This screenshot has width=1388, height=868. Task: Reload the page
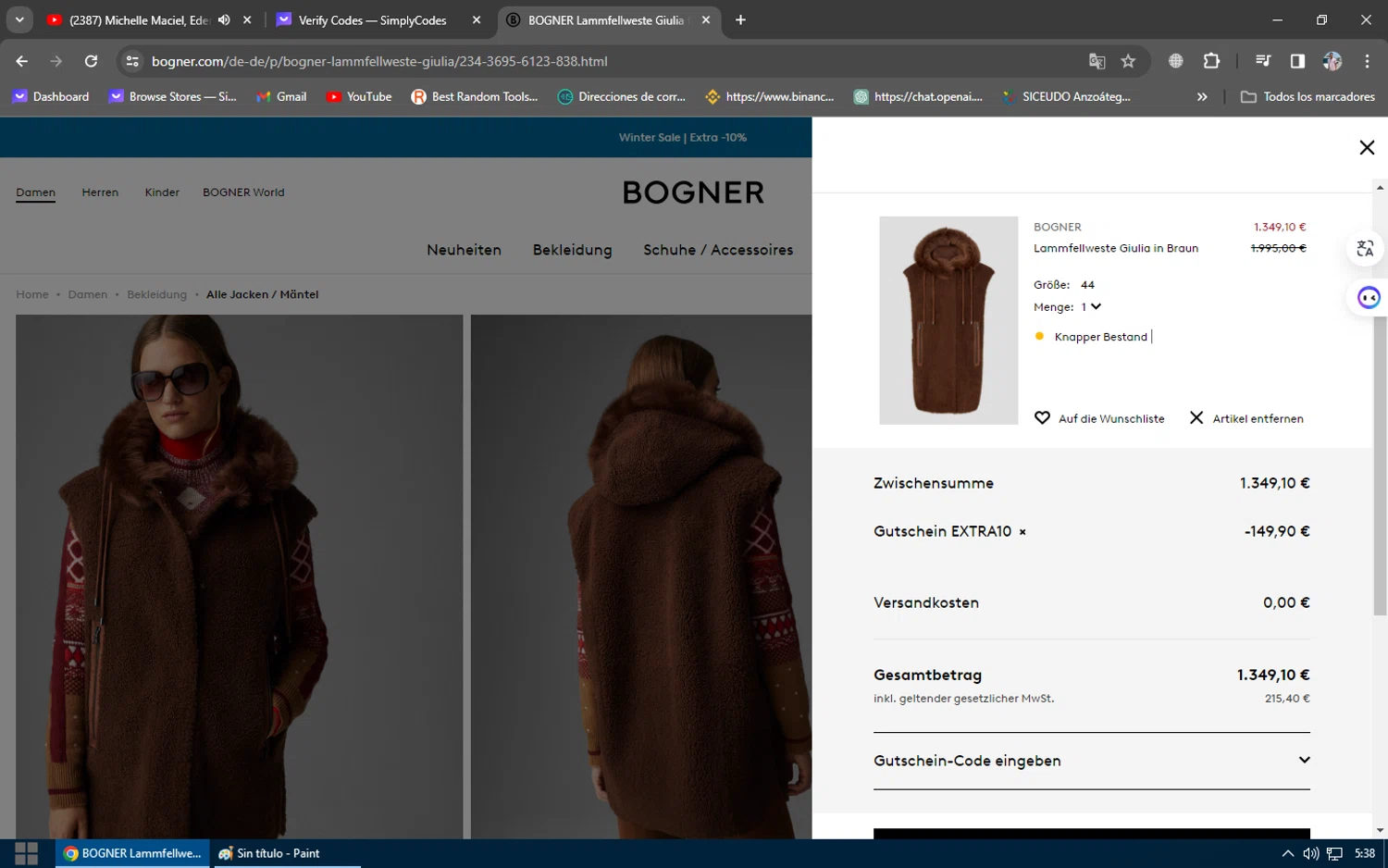point(91,61)
